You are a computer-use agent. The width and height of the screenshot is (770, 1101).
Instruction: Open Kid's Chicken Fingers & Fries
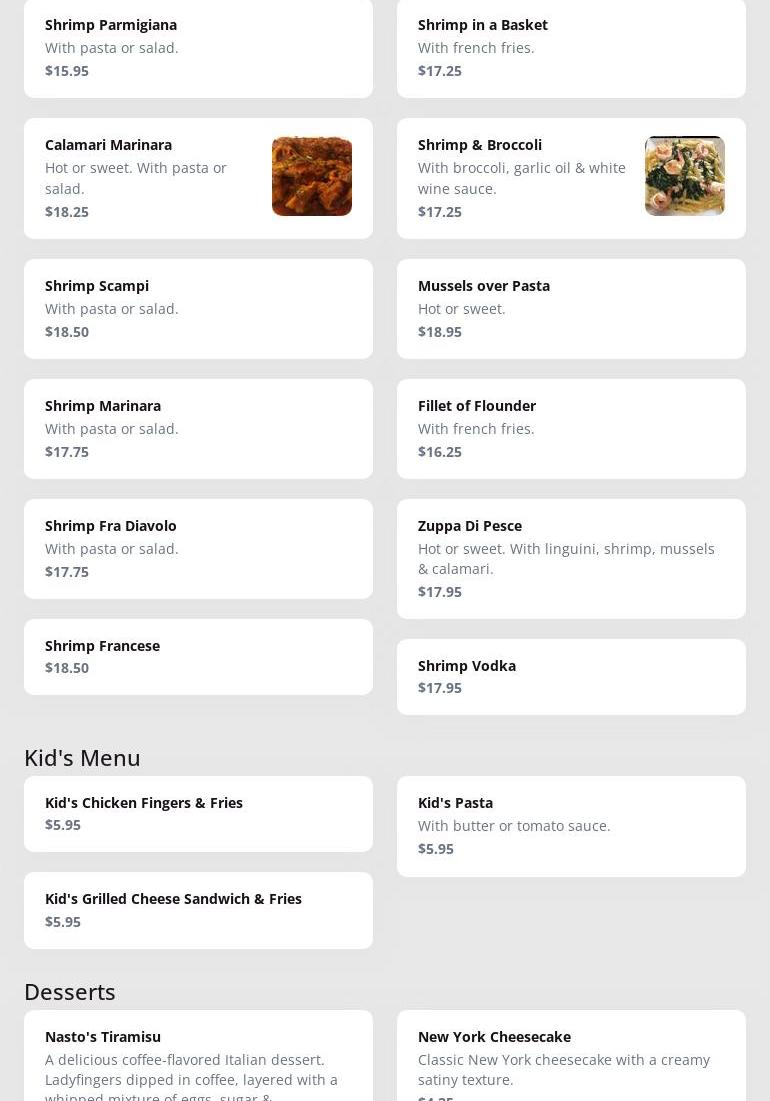[x=198, y=813]
